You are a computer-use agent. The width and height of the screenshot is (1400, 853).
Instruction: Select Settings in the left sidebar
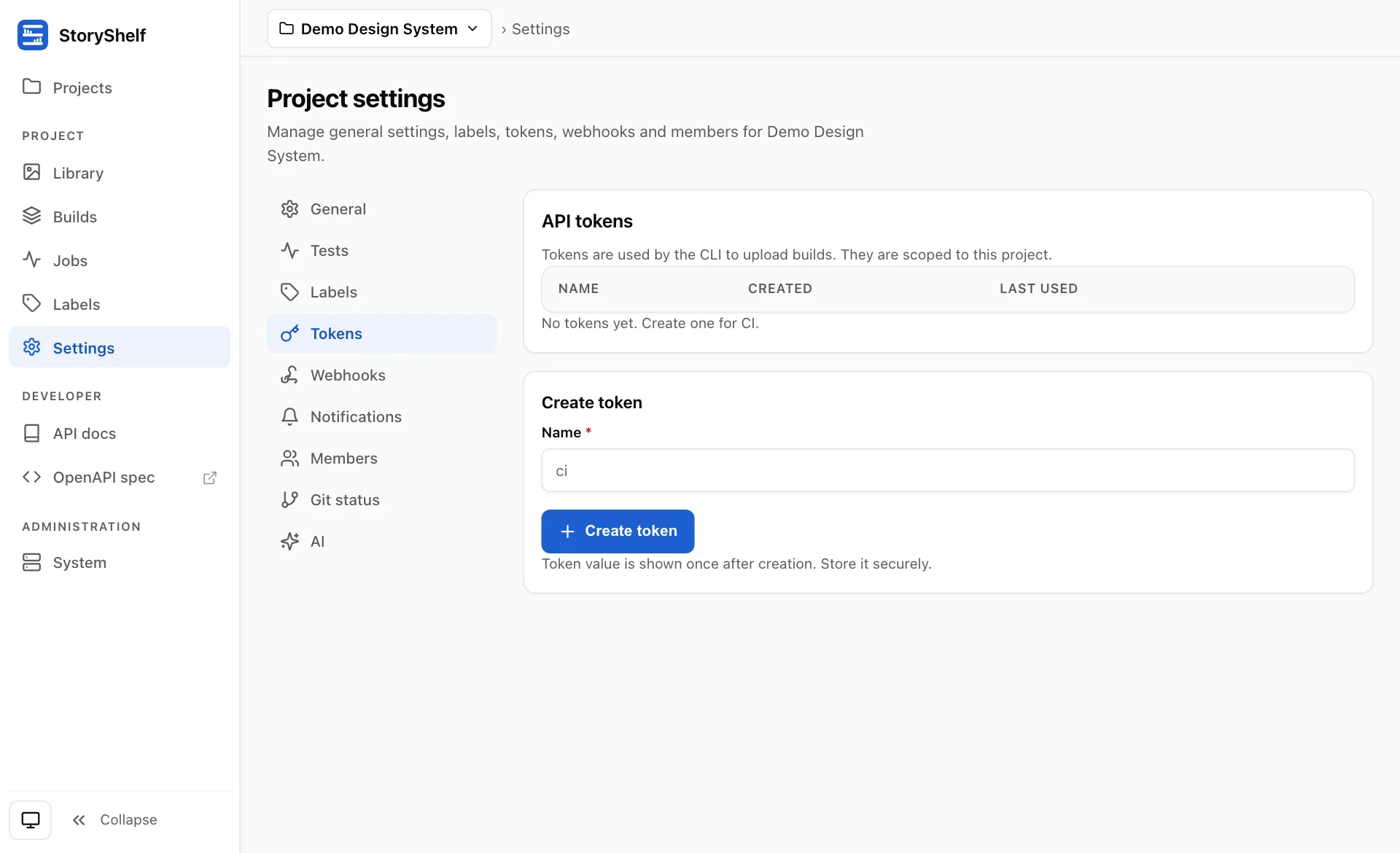(120, 348)
